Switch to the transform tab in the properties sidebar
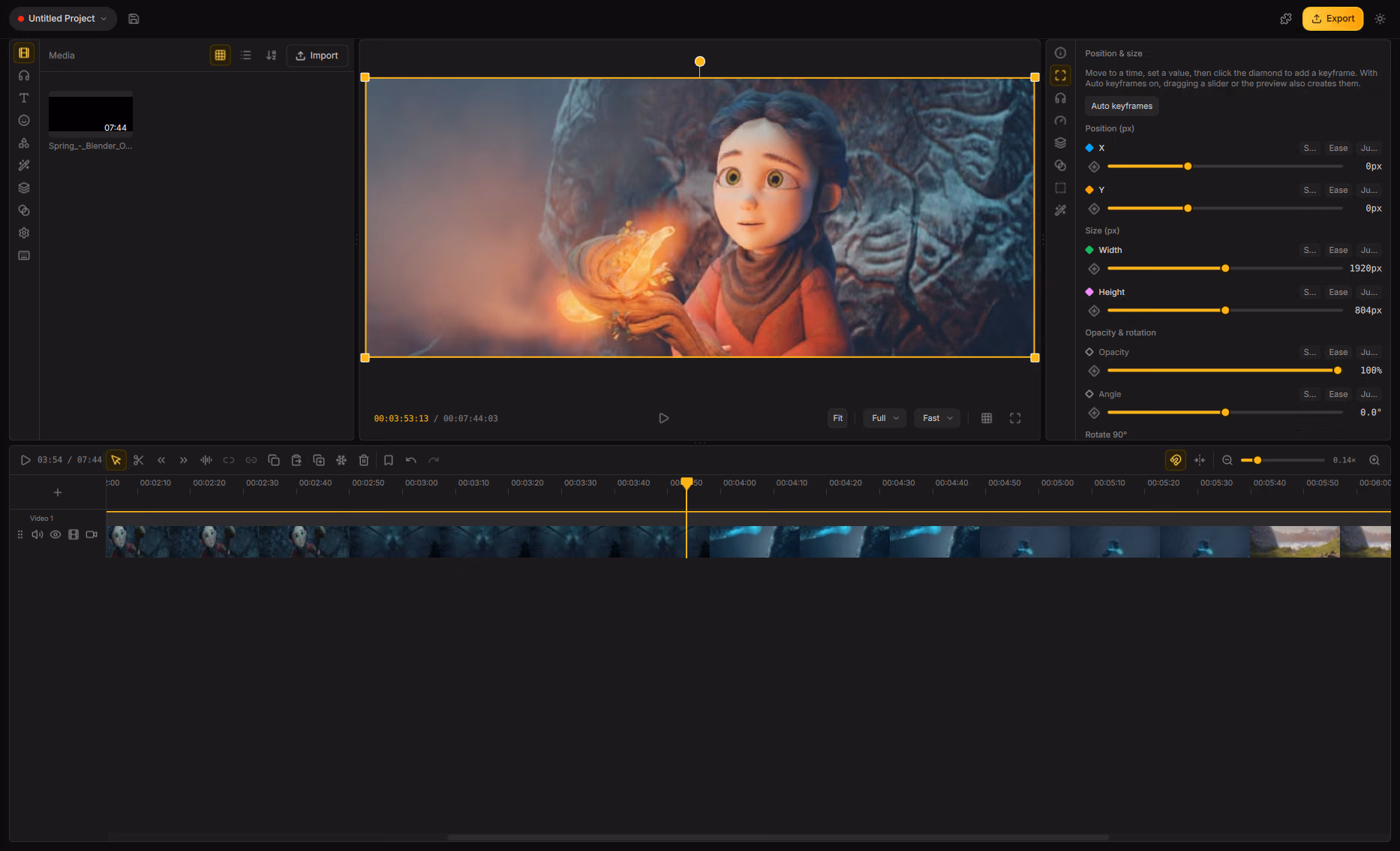1400x851 pixels. [x=1060, y=76]
